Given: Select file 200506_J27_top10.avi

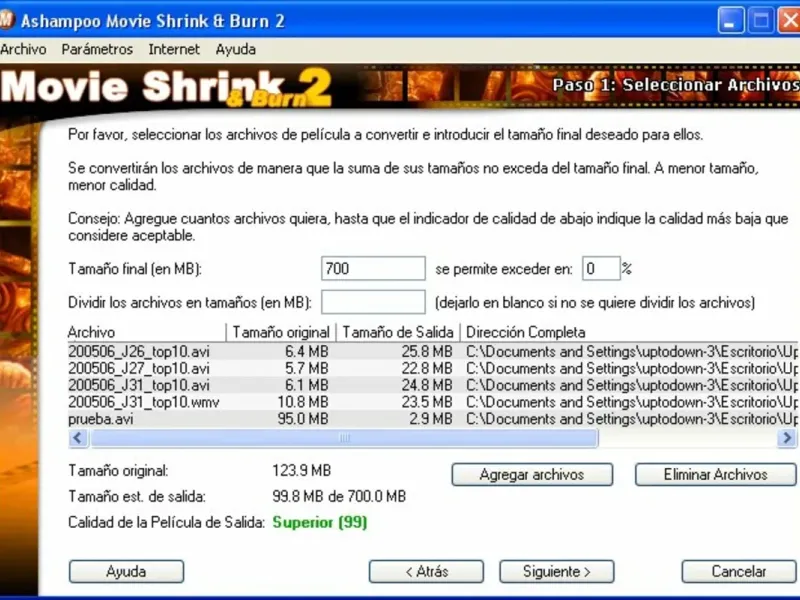Looking at the screenshot, I should click(x=139, y=368).
